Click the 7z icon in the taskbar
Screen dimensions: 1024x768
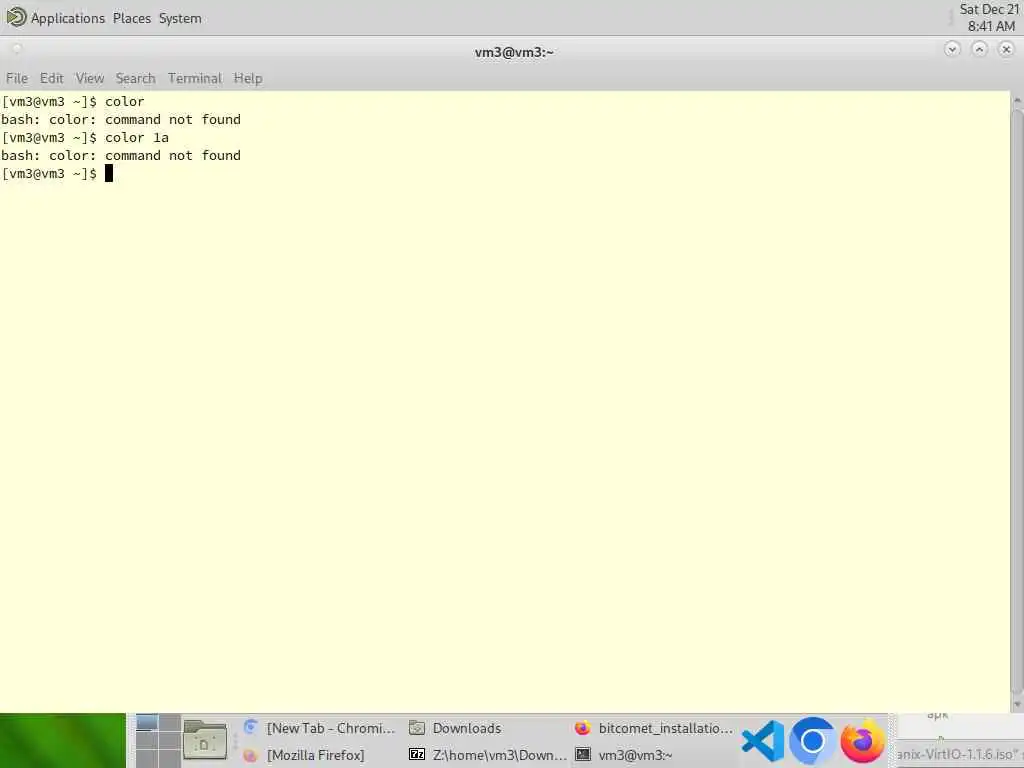pos(417,755)
